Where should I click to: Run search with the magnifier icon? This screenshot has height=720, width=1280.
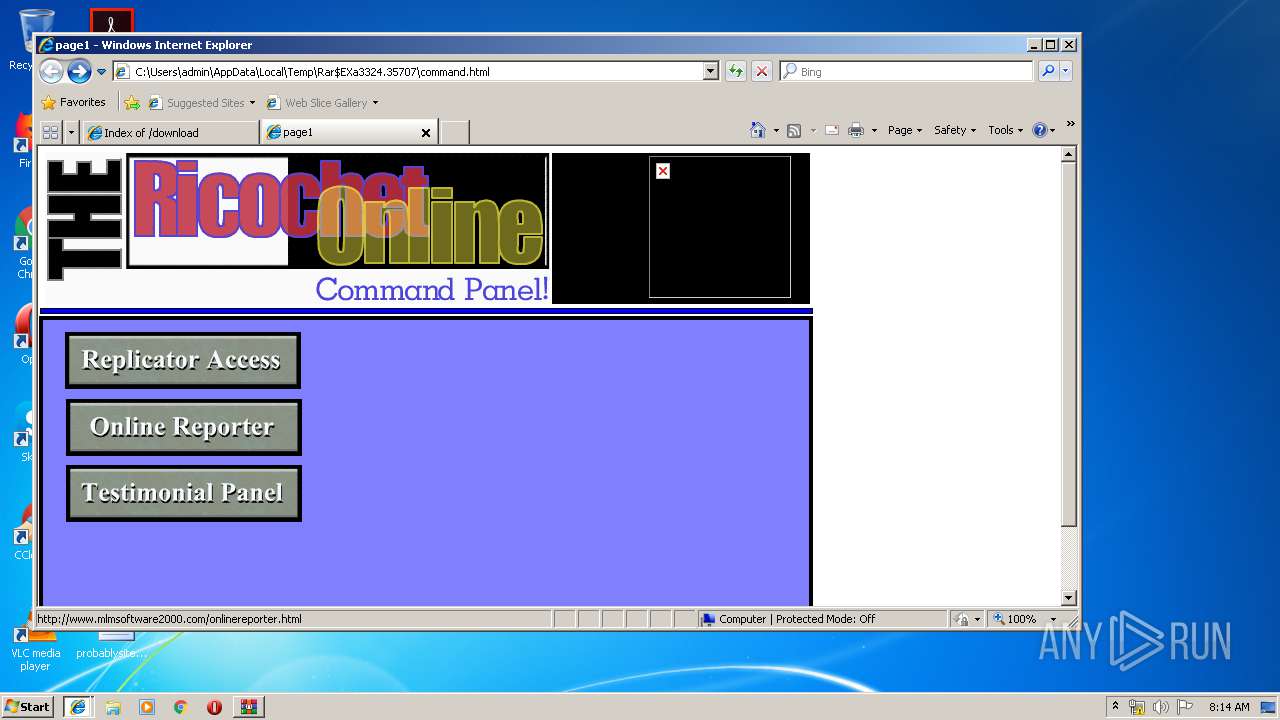coord(1047,71)
